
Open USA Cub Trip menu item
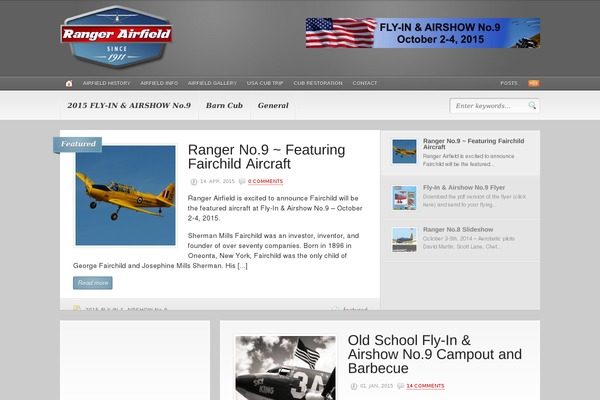point(265,83)
